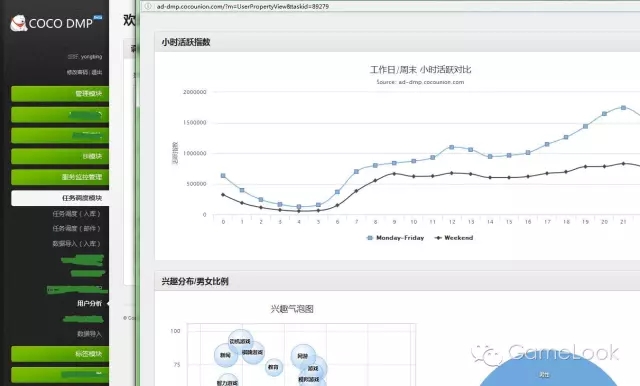Open 数据导入(入库) sidebar item

point(76,244)
